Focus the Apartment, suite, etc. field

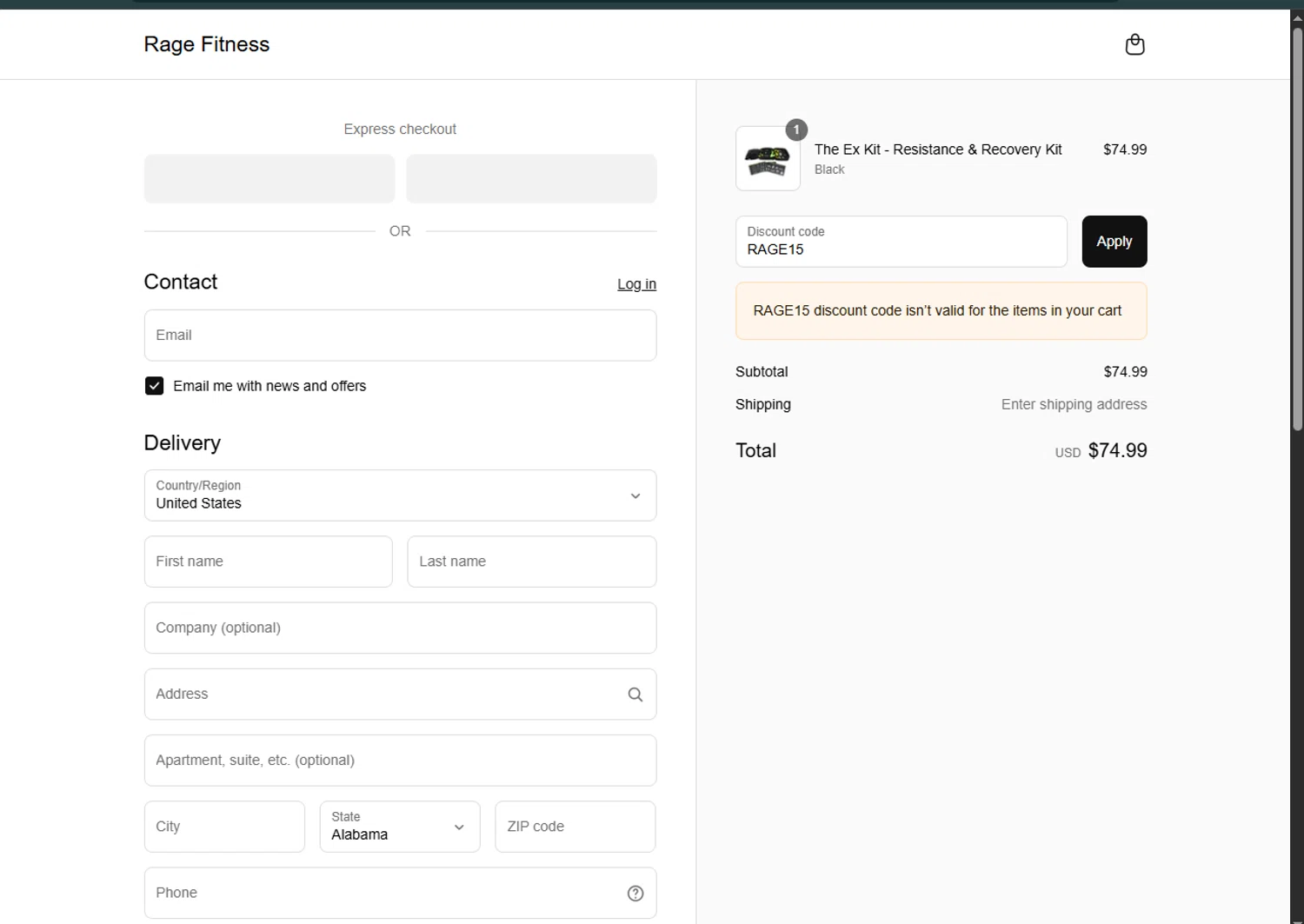pos(400,761)
